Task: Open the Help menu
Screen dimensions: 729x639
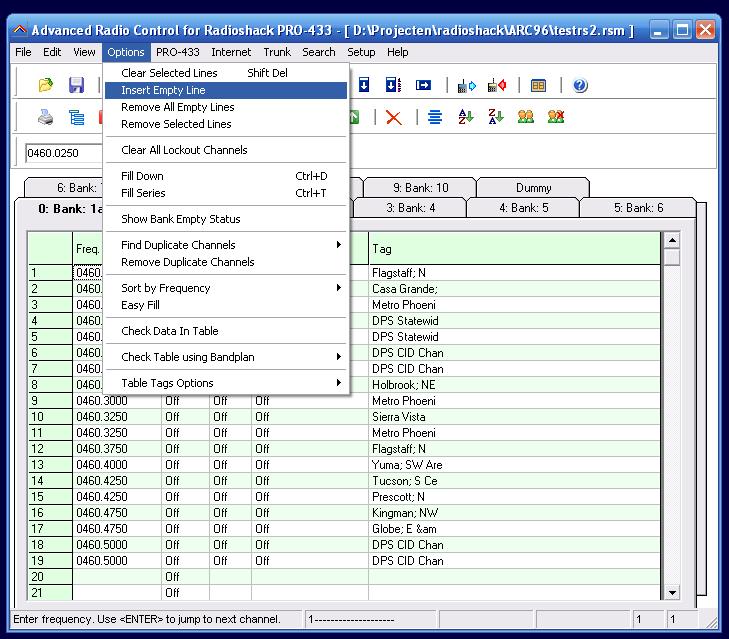Action: [x=398, y=52]
